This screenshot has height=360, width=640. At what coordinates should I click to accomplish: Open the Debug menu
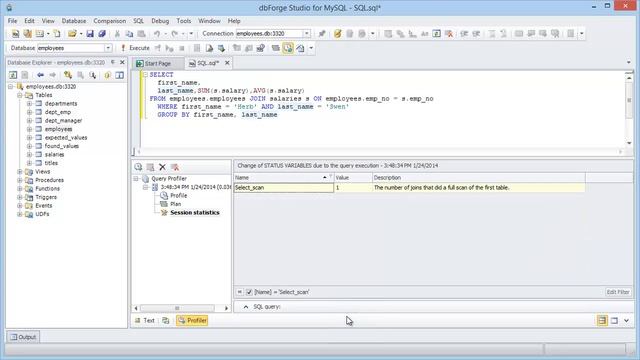[x=160, y=21]
